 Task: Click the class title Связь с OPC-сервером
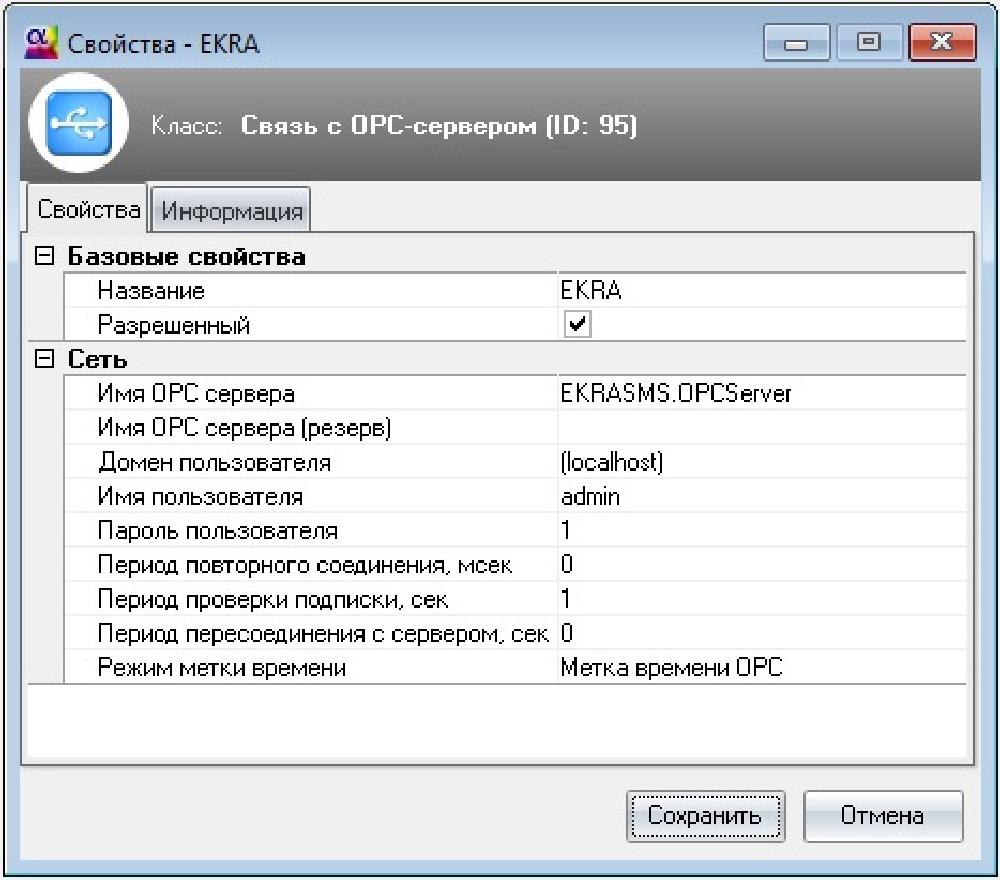pos(439,125)
